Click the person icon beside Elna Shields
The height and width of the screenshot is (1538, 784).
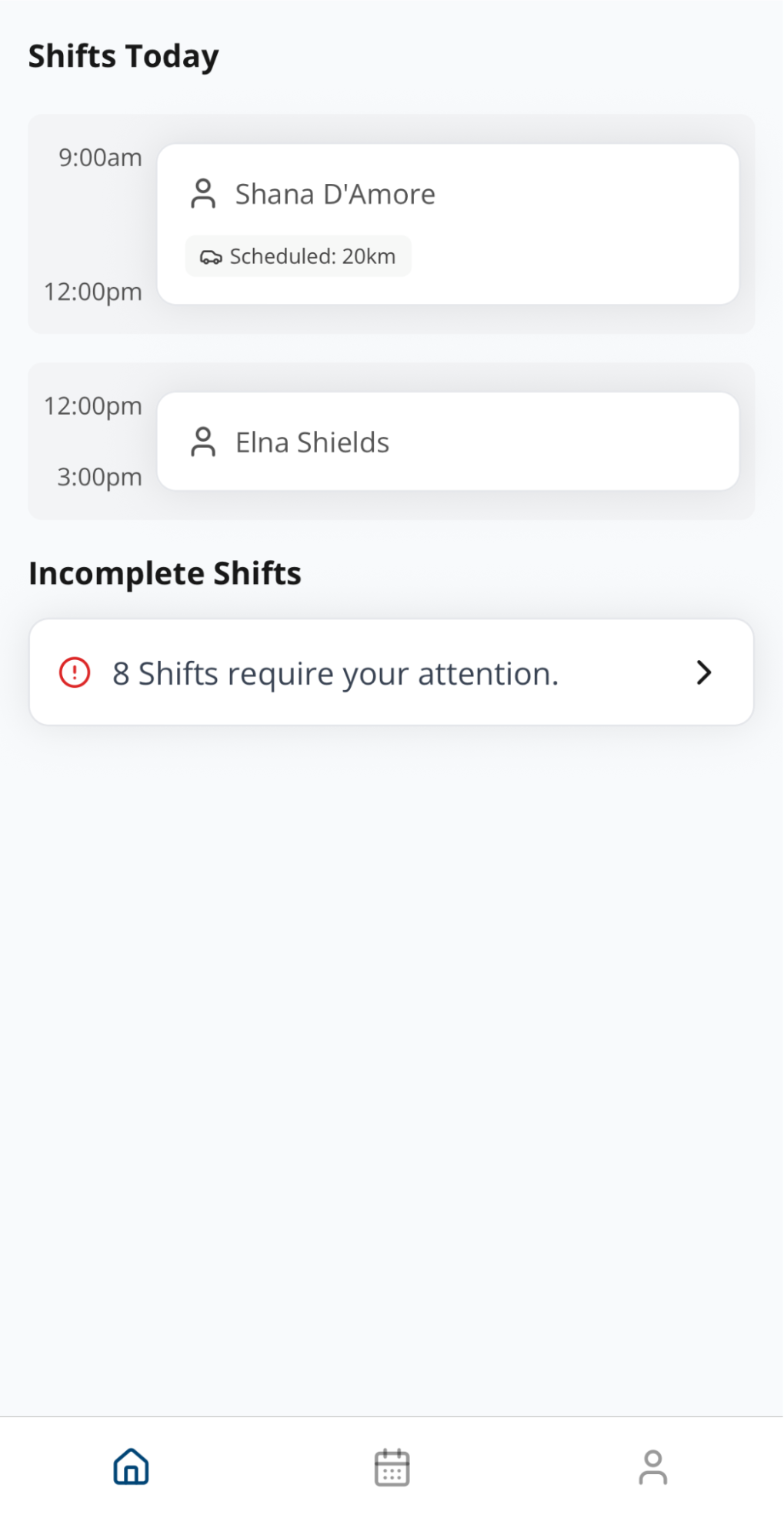(203, 442)
